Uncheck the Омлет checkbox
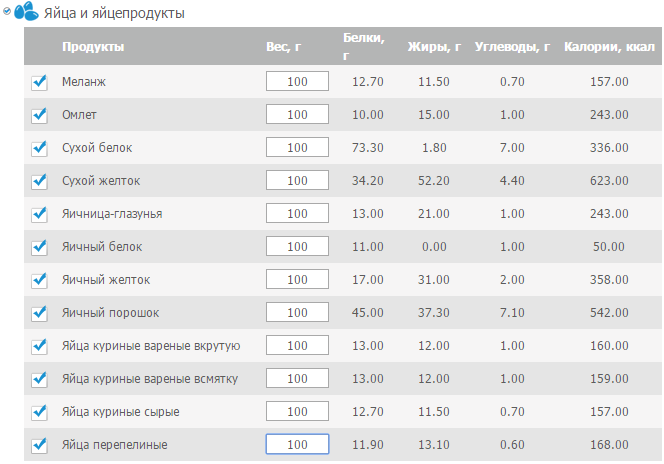The width and height of the screenshot is (664, 464). point(39,115)
